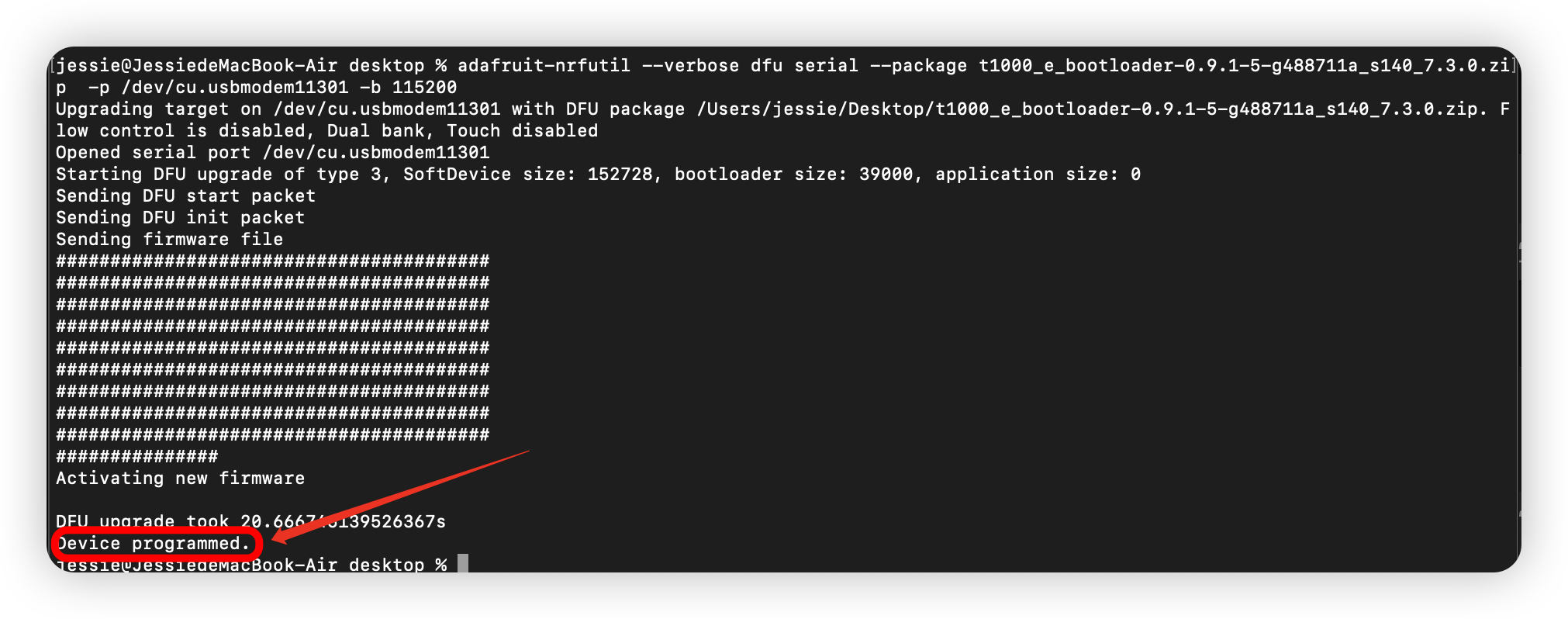1568x619 pixels.
Task: Click the "Sending firmware file" line
Action: tap(169, 239)
